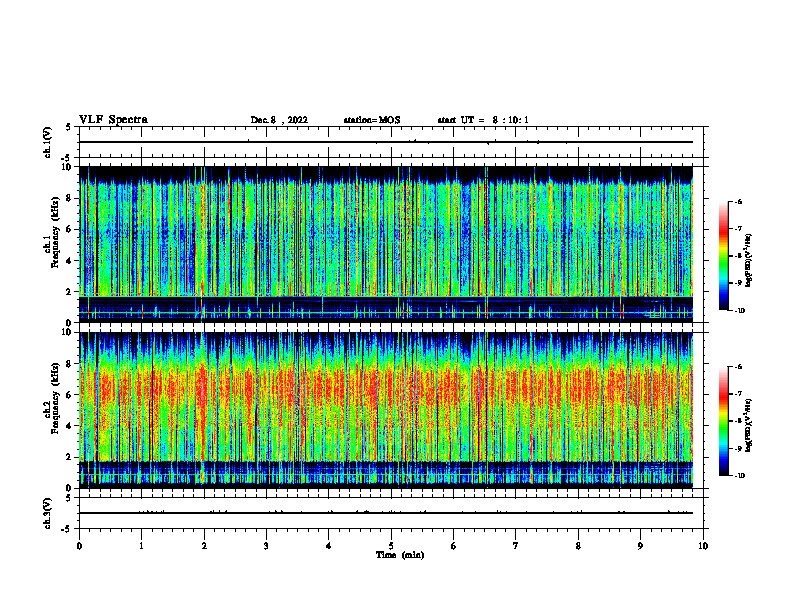The height and width of the screenshot is (612, 792).
Task: Click the "8" kHz tick of ch.1 spectrogram
Action: pyautogui.click(x=69, y=198)
